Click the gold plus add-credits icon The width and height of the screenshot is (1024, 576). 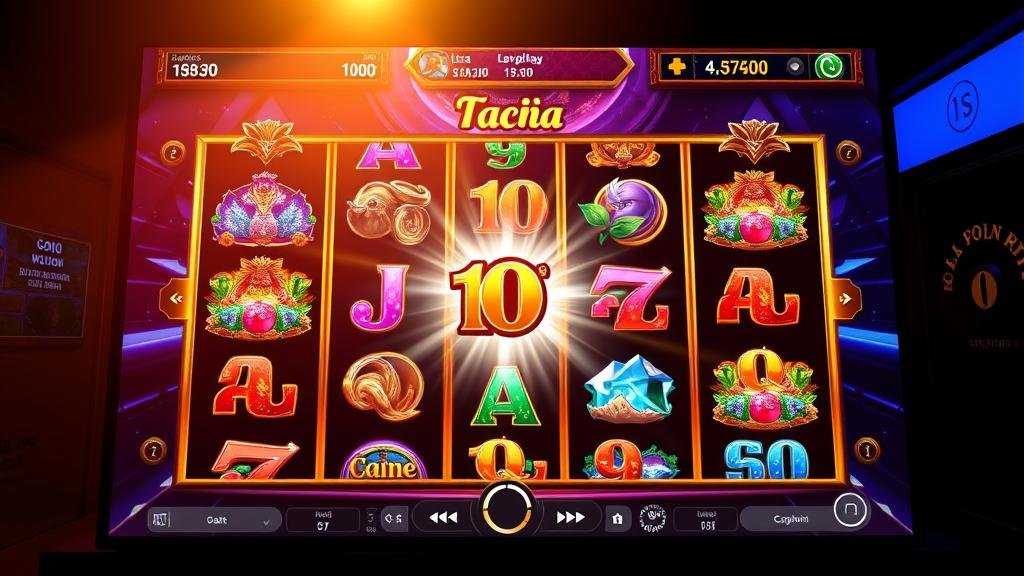pyautogui.click(x=677, y=66)
